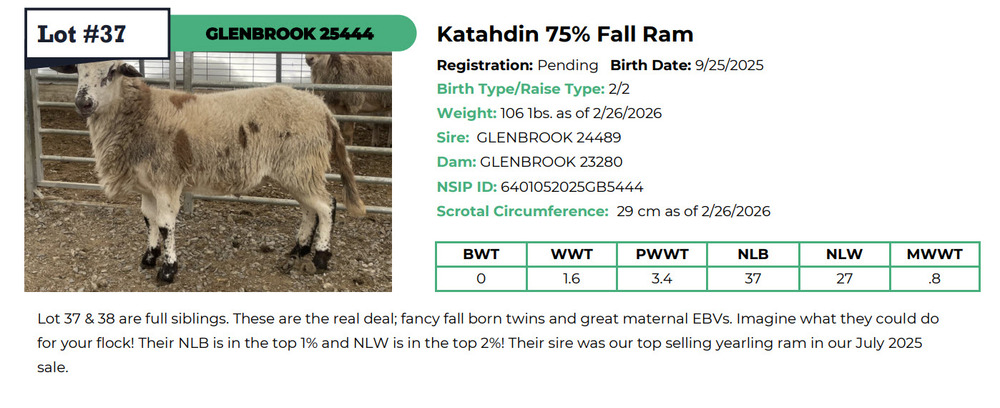Click the NLW value 27 cell
The width and height of the screenshot is (1000, 408).
tap(844, 278)
